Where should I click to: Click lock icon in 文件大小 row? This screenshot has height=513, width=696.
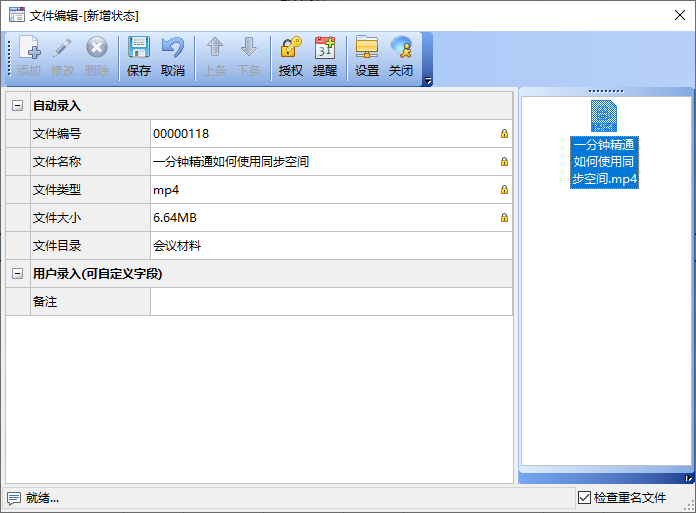coord(504,217)
